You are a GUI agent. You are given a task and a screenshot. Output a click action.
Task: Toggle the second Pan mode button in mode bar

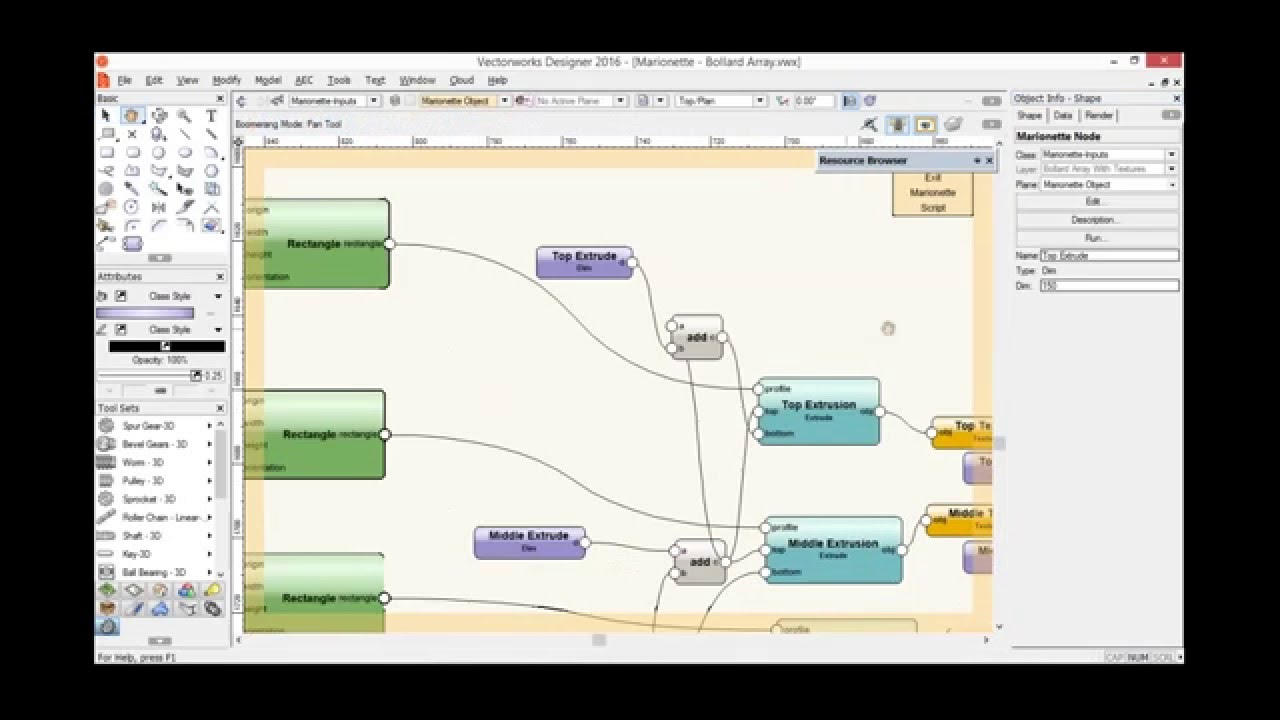point(926,125)
